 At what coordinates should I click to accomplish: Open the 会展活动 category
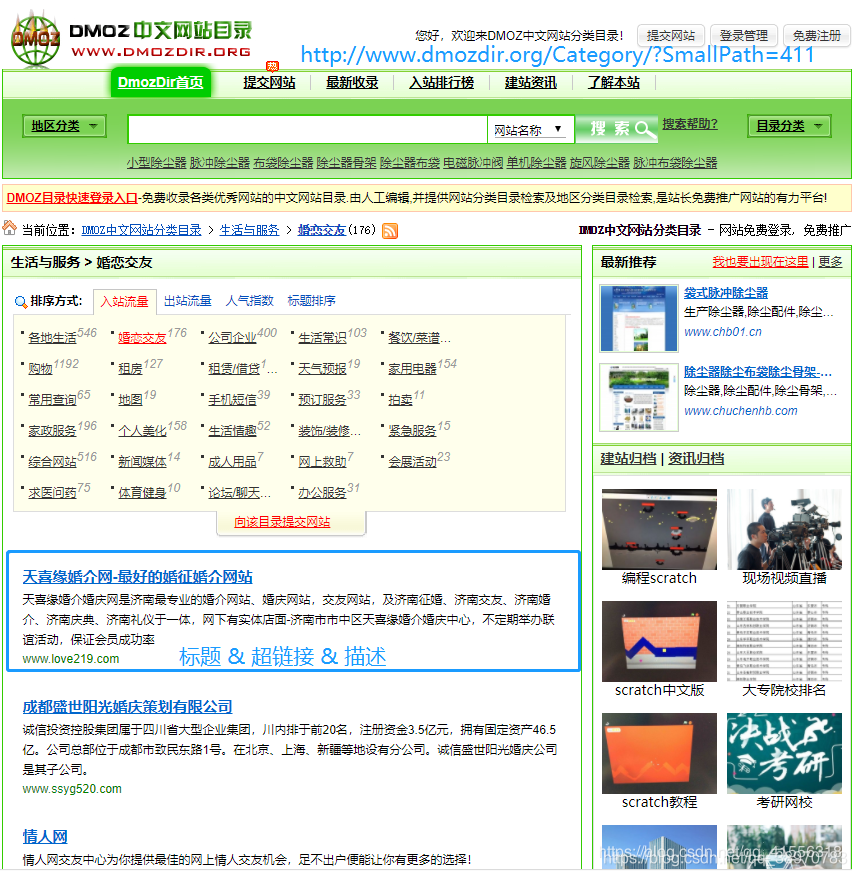tap(412, 463)
